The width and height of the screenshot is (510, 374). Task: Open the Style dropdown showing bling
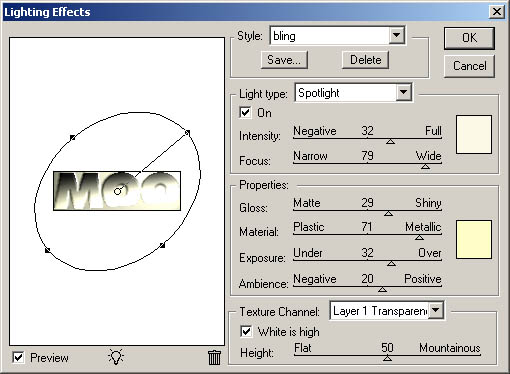pyautogui.click(x=396, y=35)
